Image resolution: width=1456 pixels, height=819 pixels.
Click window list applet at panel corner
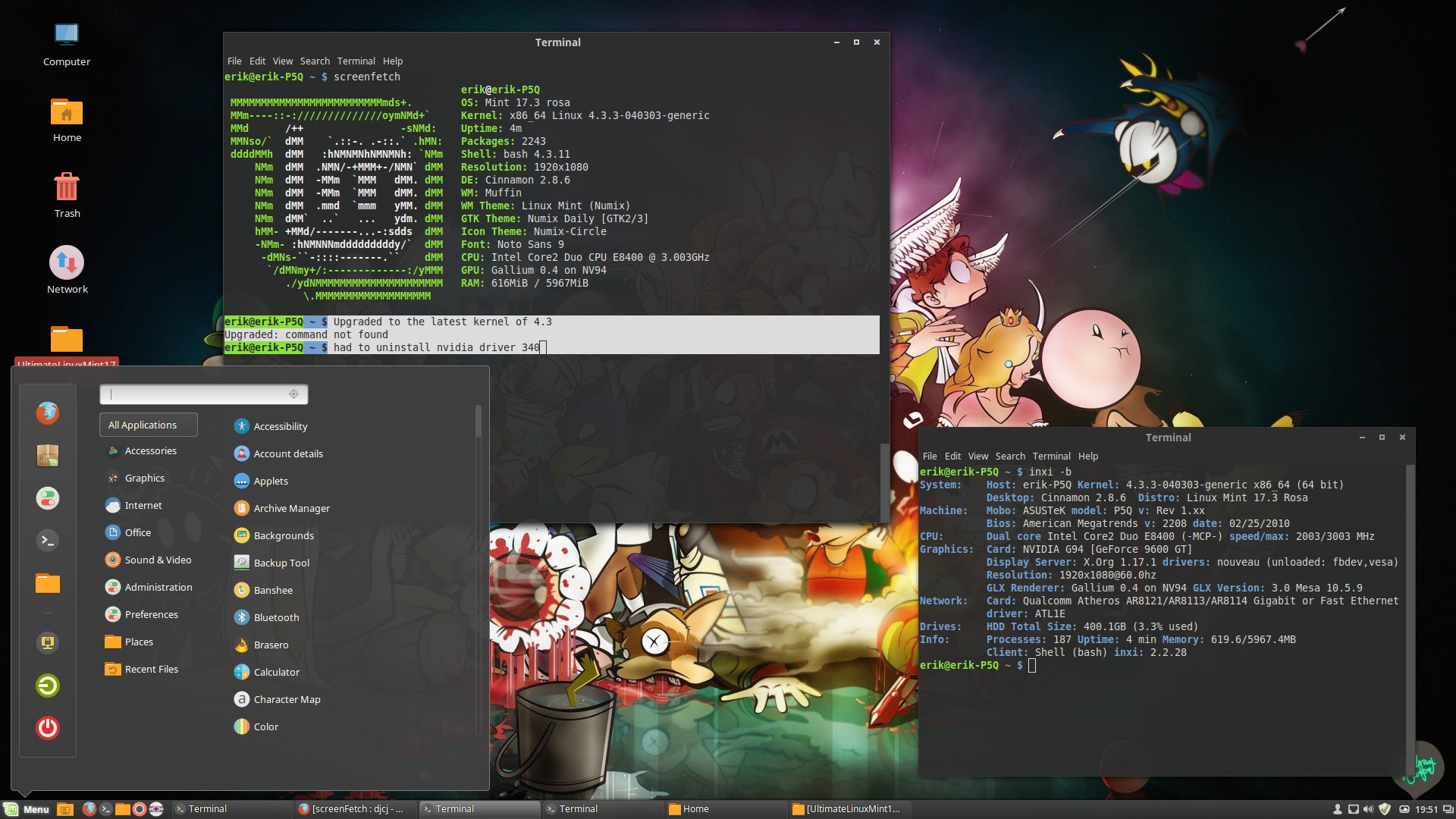(x=1448, y=809)
